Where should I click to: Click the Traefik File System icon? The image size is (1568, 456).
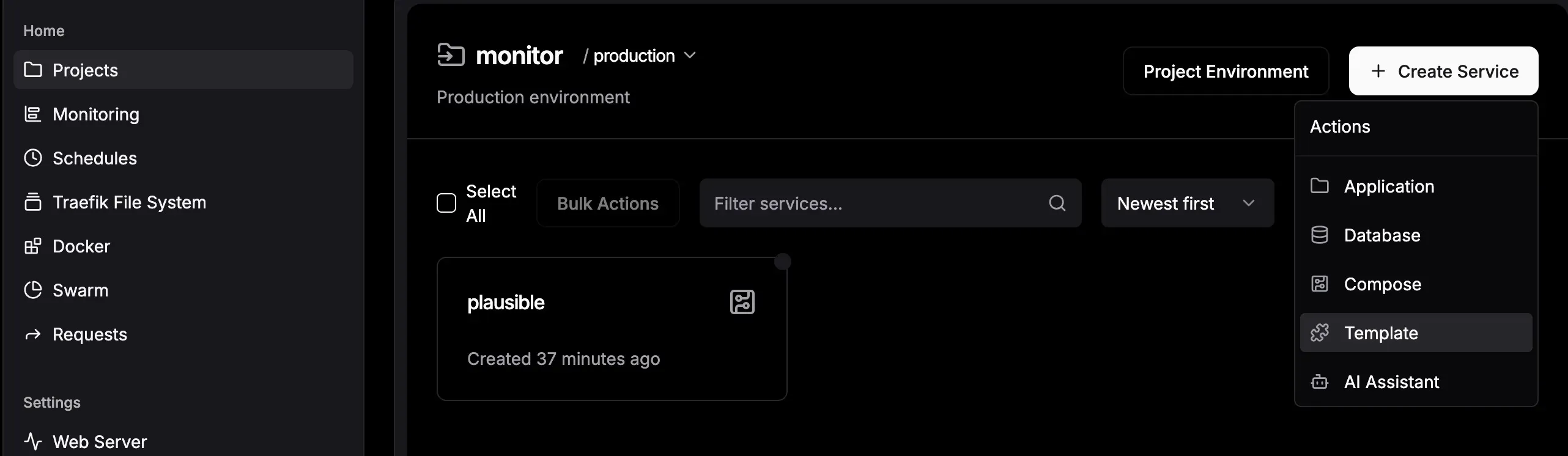32,202
